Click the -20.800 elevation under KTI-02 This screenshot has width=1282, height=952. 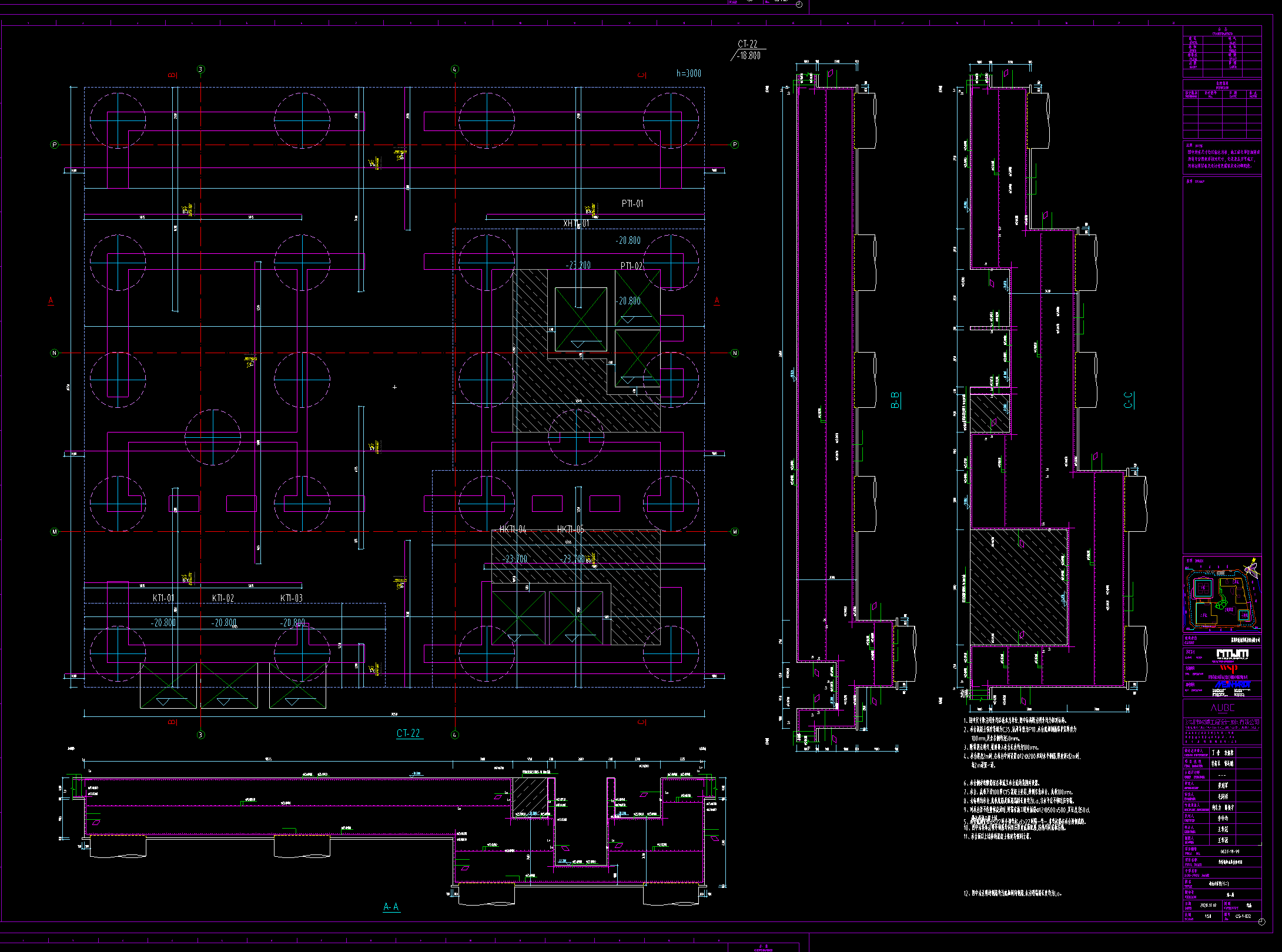(x=224, y=623)
